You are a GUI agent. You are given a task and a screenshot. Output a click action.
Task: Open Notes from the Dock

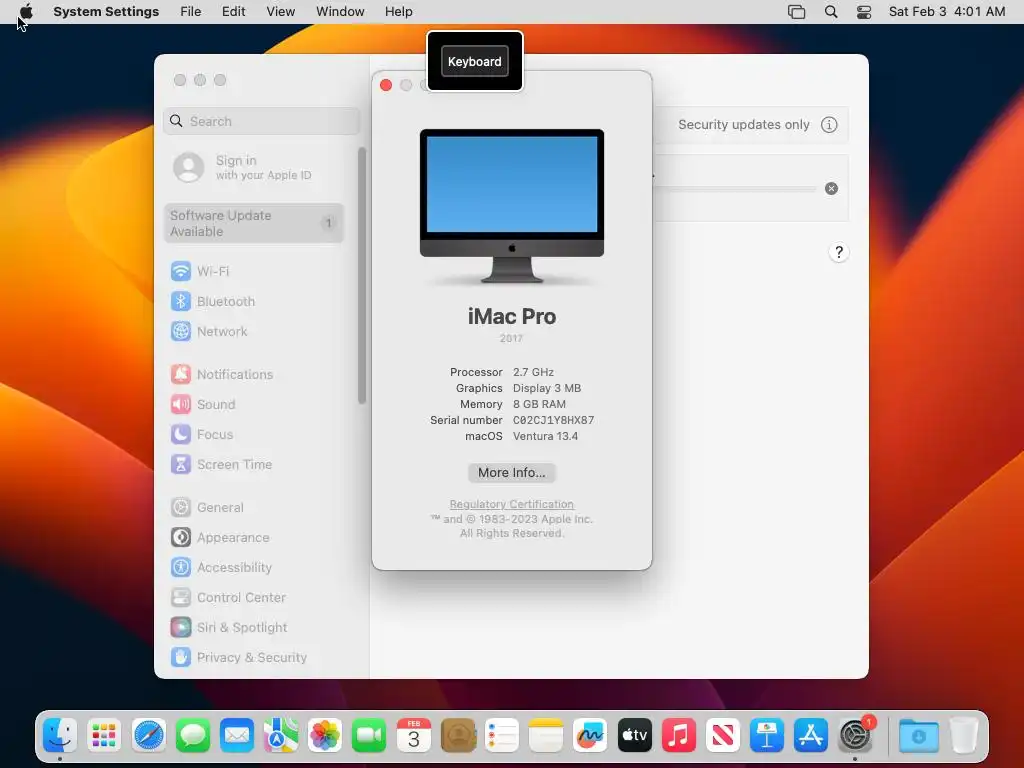(546, 735)
